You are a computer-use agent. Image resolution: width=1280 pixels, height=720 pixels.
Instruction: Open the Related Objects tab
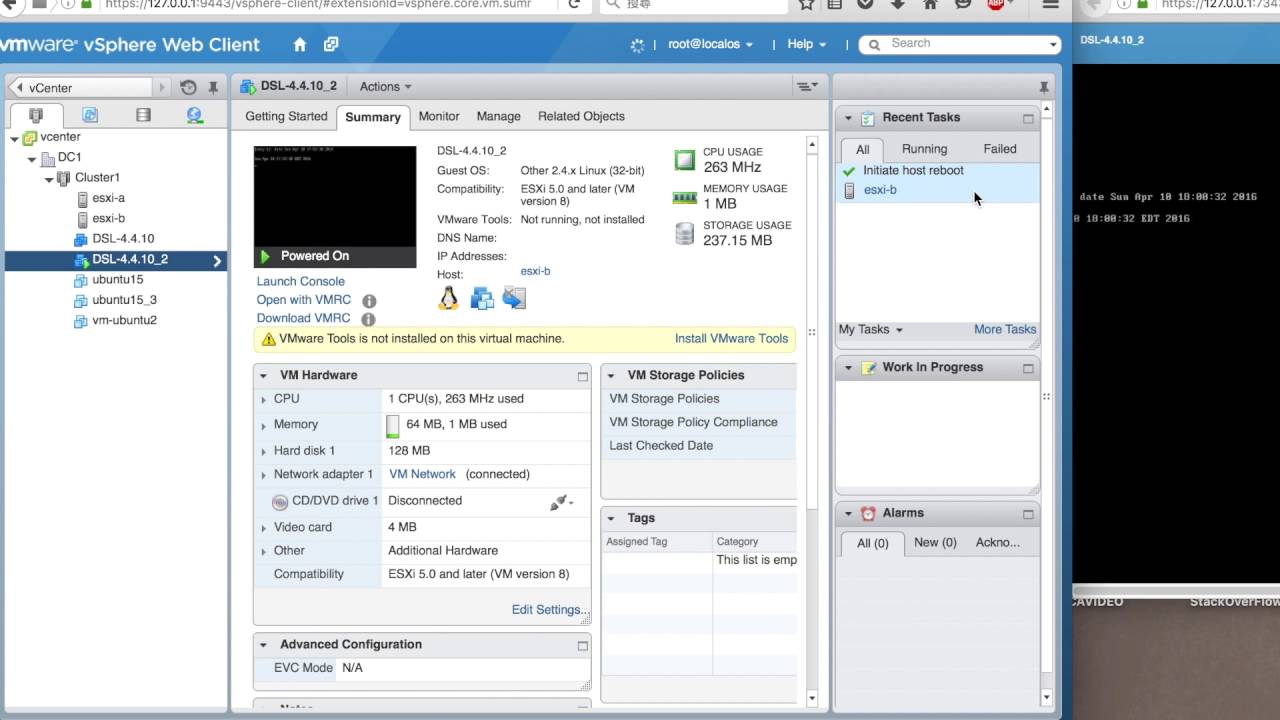pyautogui.click(x=581, y=116)
